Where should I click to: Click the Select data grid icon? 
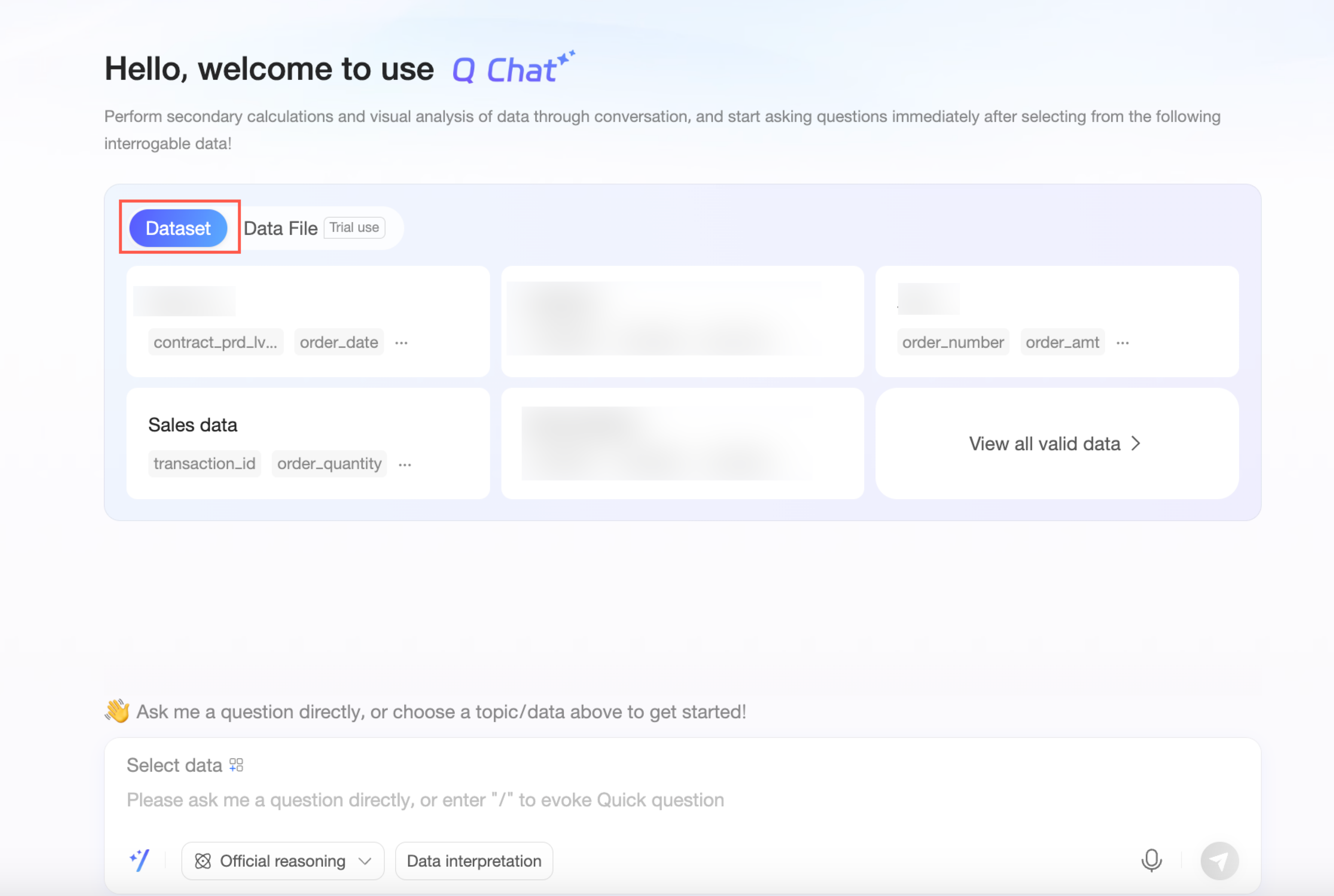click(236, 765)
